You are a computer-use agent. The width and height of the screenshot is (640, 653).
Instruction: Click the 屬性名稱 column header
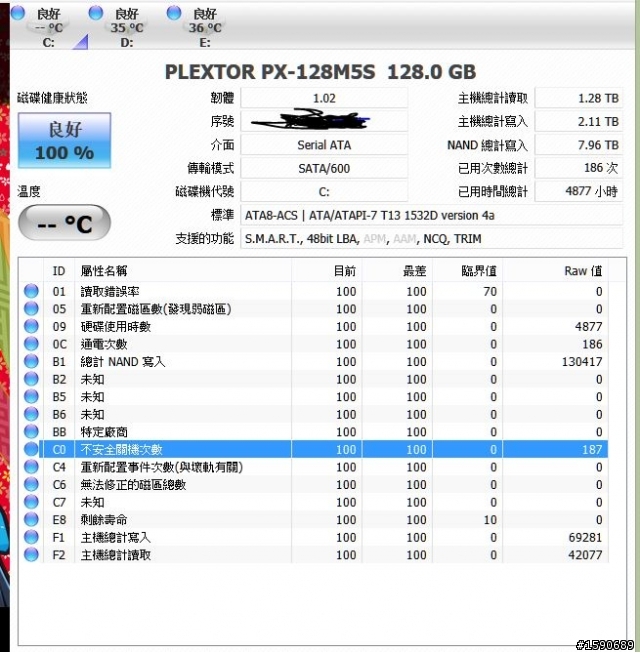(183, 271)
